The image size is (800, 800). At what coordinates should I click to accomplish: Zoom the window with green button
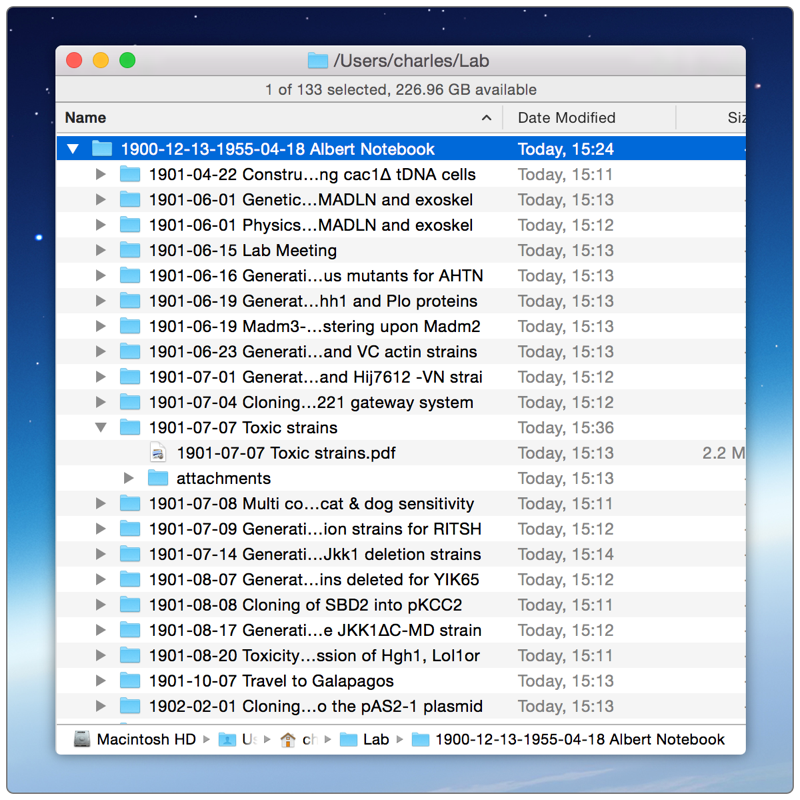coord(128,60)
